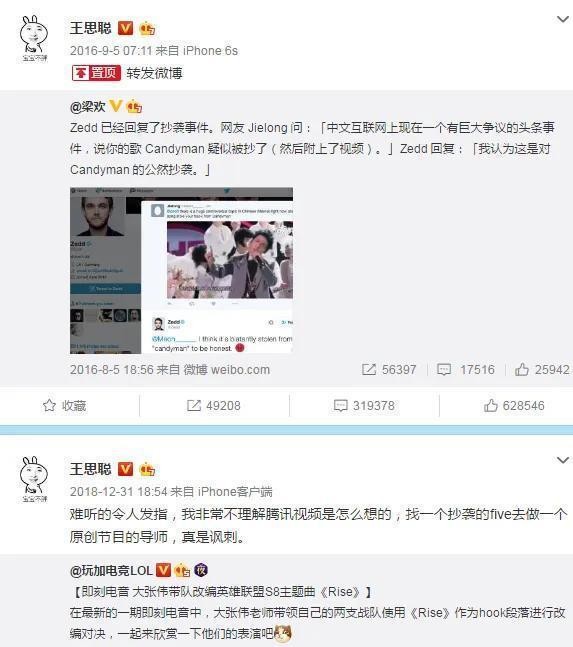Expand options chevron on the 2018-12-31 post

click(x=563, y=460)
